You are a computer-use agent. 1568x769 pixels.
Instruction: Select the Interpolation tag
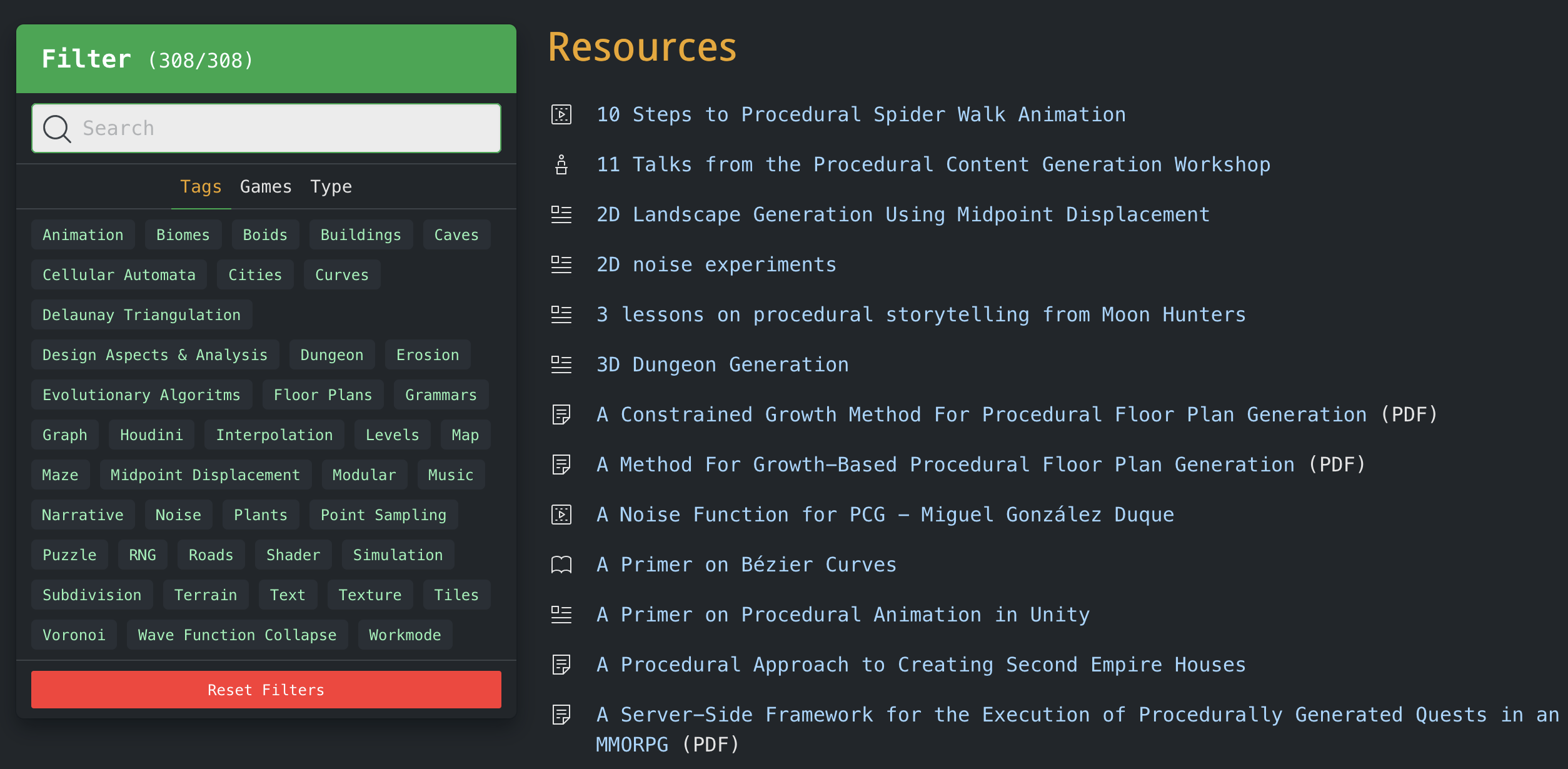point(274,435)
